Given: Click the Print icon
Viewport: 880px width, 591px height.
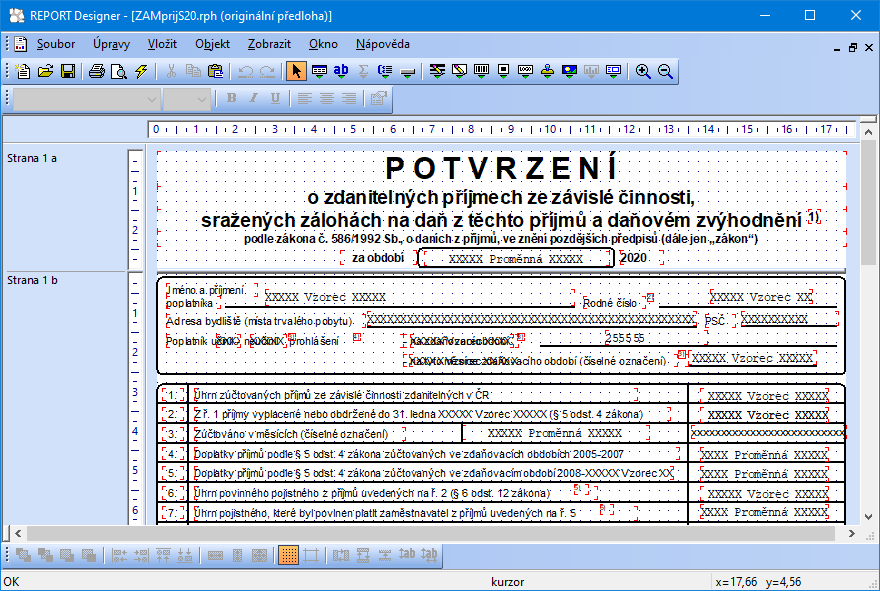Looking at the screenshot, I should pos(97,71).
